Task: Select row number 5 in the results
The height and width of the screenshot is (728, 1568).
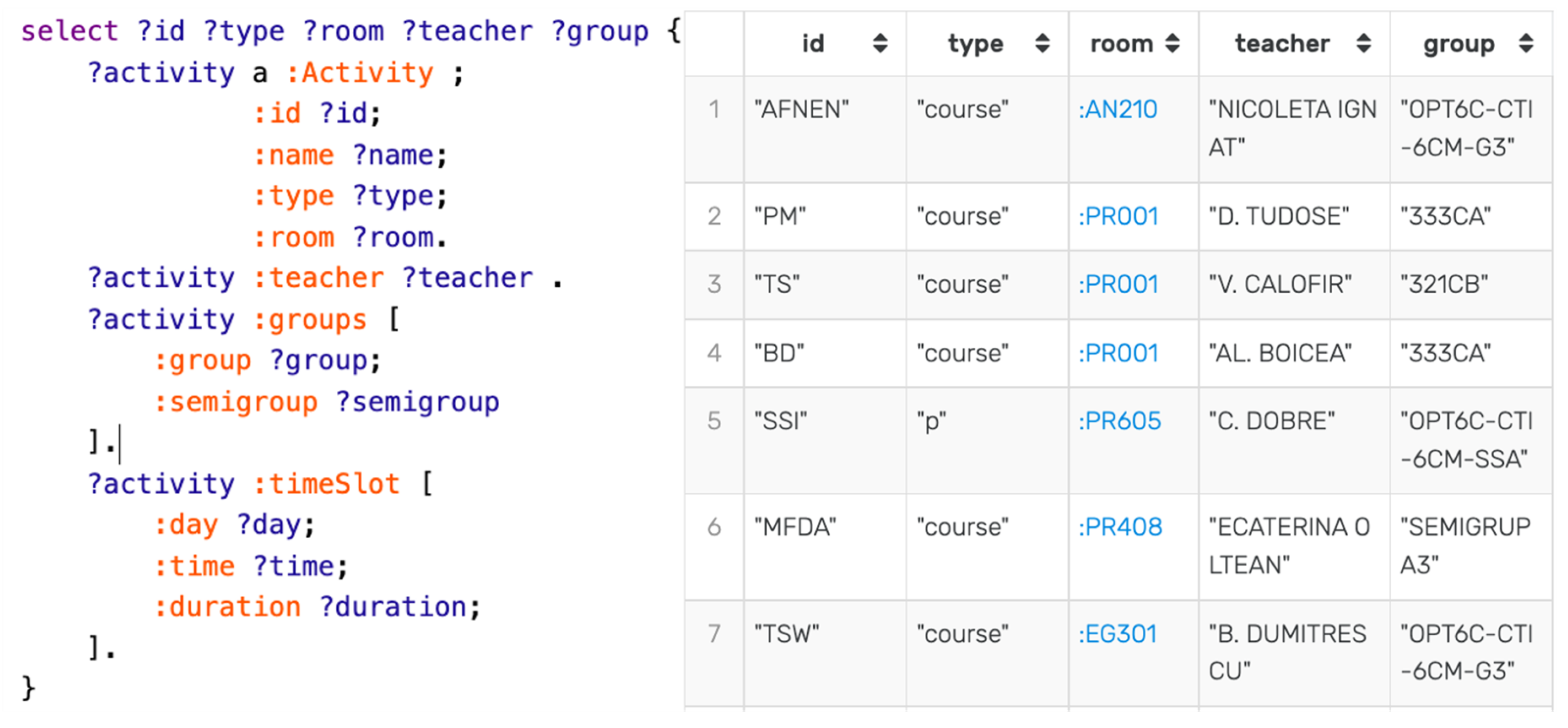Action: [x=714, y=421]
